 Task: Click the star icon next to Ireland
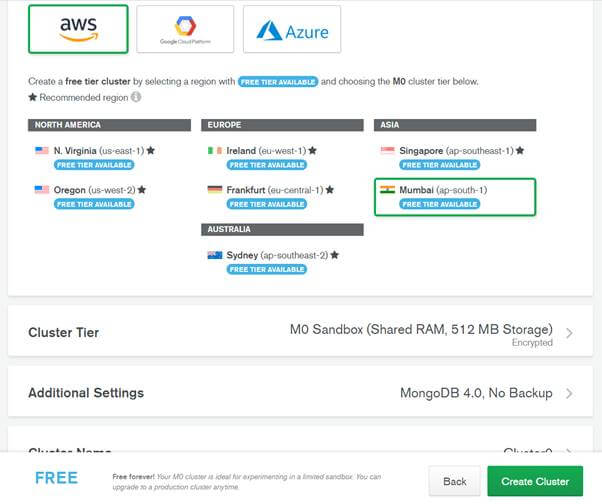[x=313, y=150]
